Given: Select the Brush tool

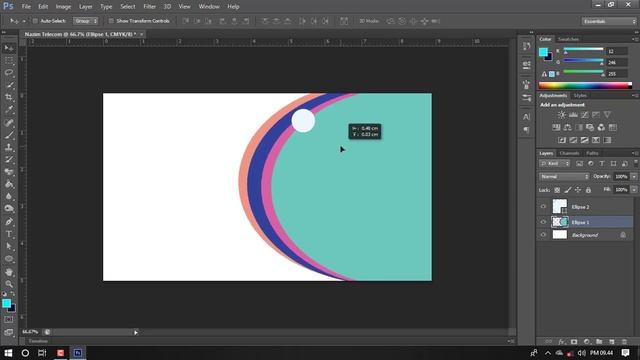Looking at the screenshot, I should (9, 135).
